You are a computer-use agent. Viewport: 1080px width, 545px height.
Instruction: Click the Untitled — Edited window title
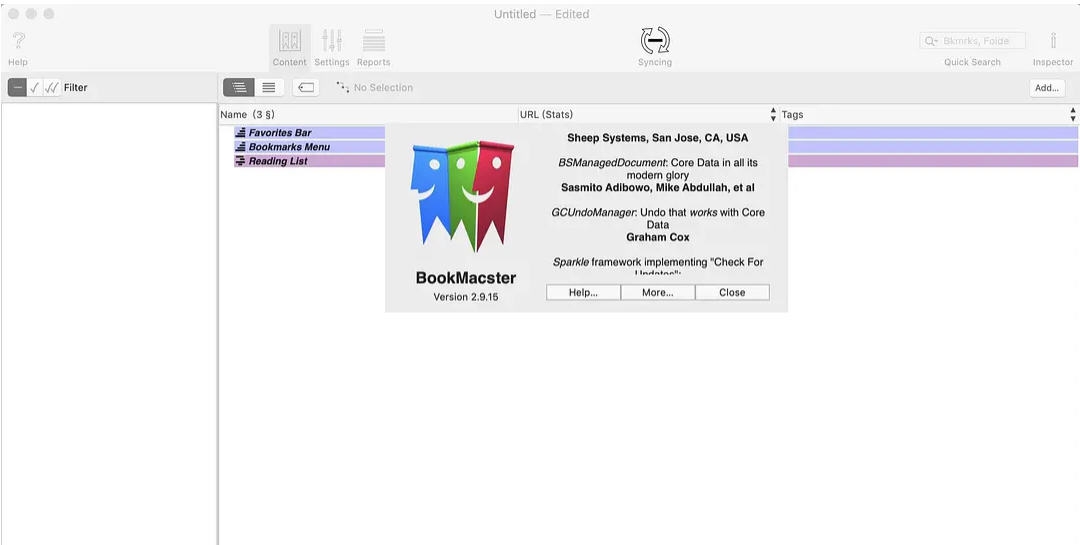click(x=541, y=14)
